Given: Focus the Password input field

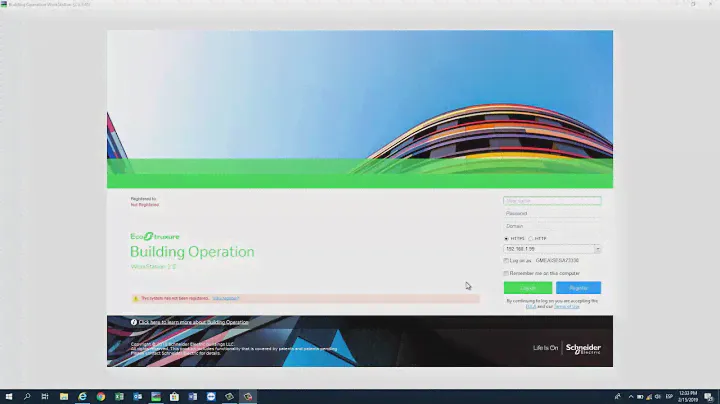Looking at the screenshot, I should 552,213.
